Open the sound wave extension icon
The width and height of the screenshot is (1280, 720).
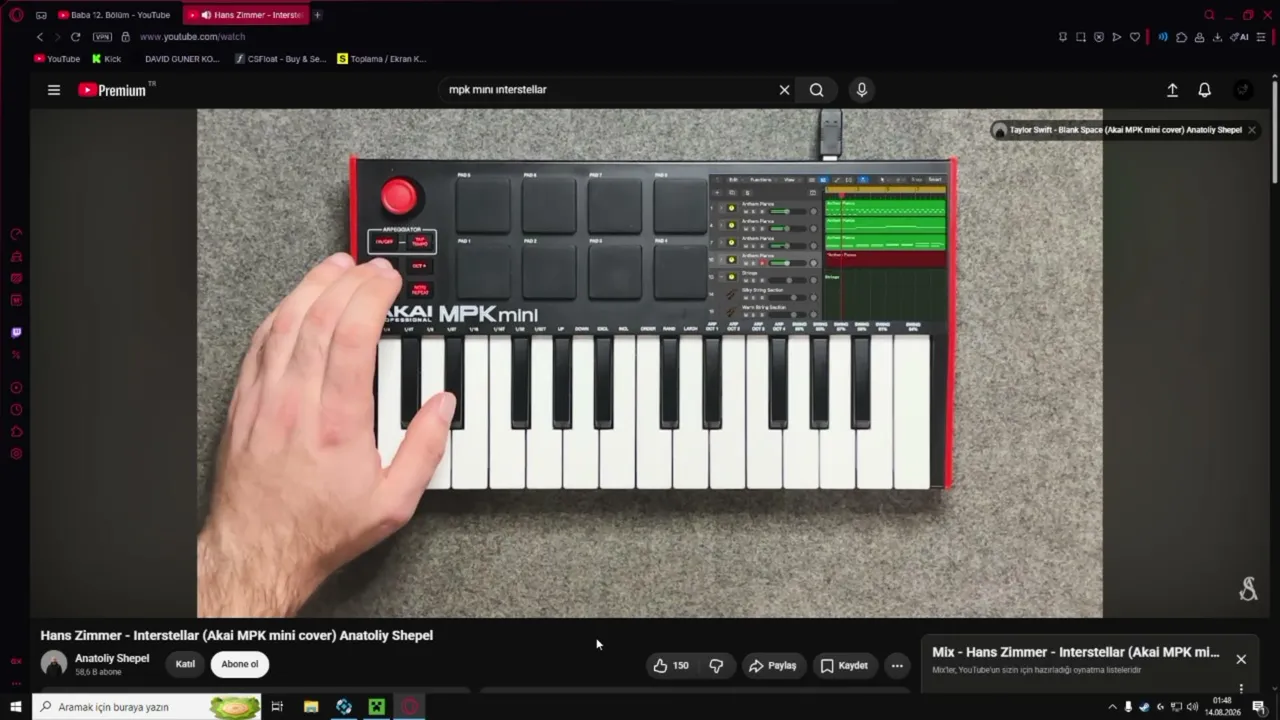1163,37
